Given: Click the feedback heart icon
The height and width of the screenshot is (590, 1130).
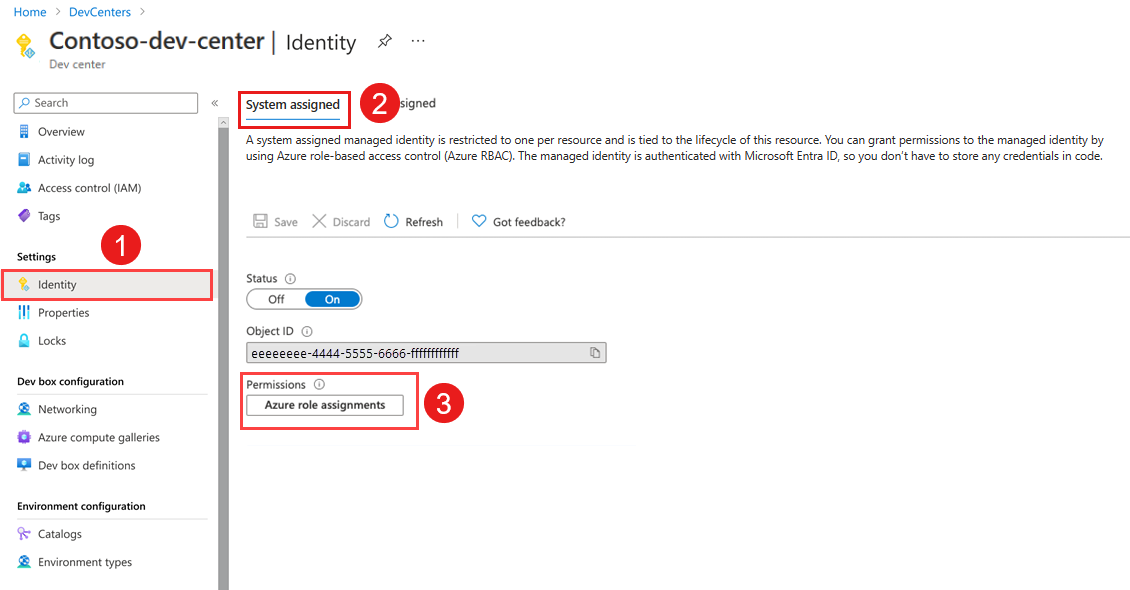Looking at the screenshot, I should pyautogui.click(x=479, y=221).
